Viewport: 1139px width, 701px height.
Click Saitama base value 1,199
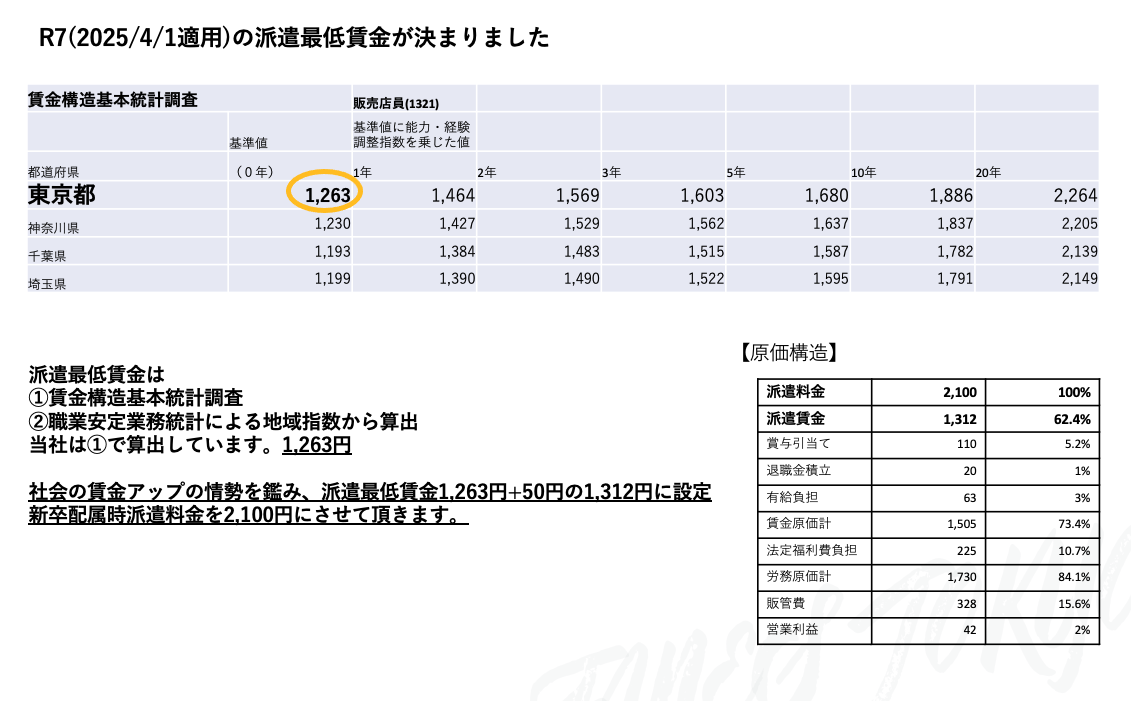tap(333, 278)
